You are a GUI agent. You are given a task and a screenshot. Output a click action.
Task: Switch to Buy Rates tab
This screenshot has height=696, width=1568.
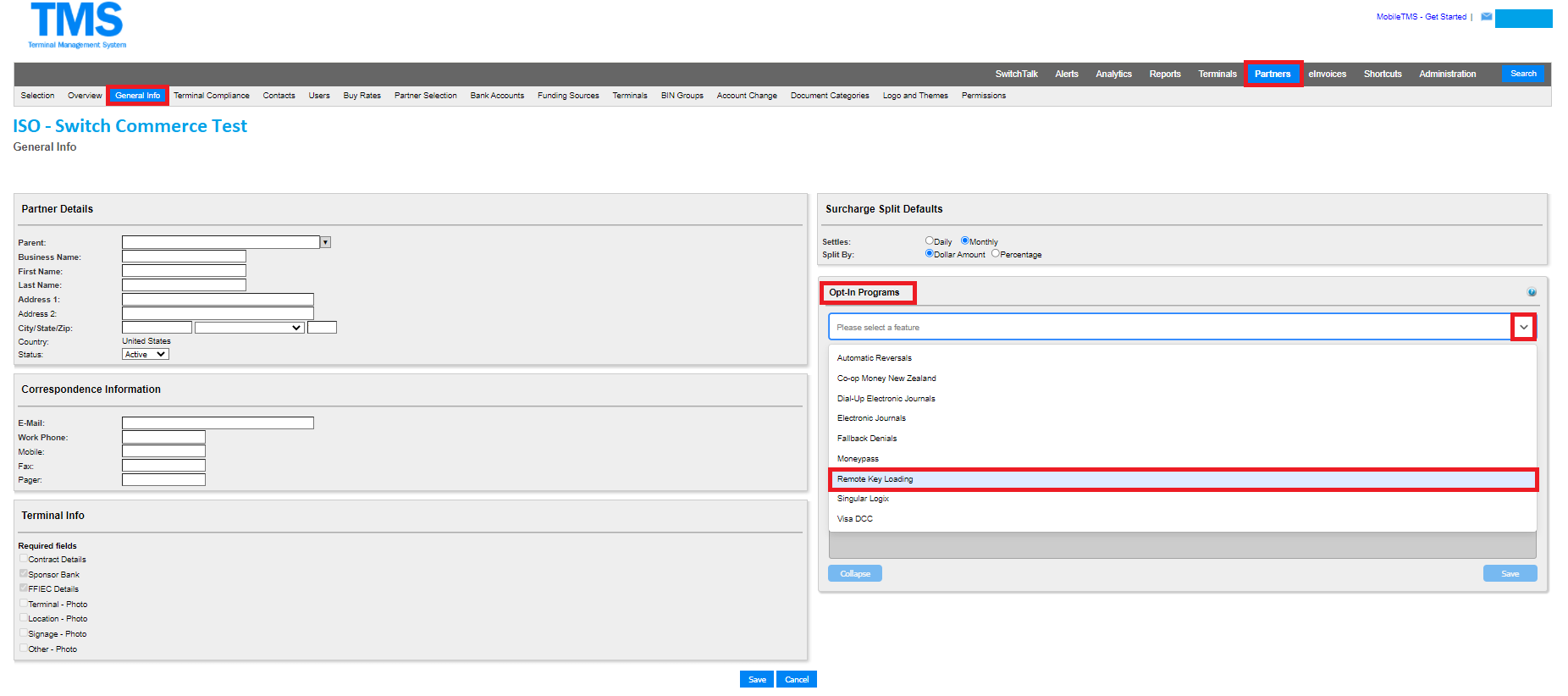click(x=362, y=96)
